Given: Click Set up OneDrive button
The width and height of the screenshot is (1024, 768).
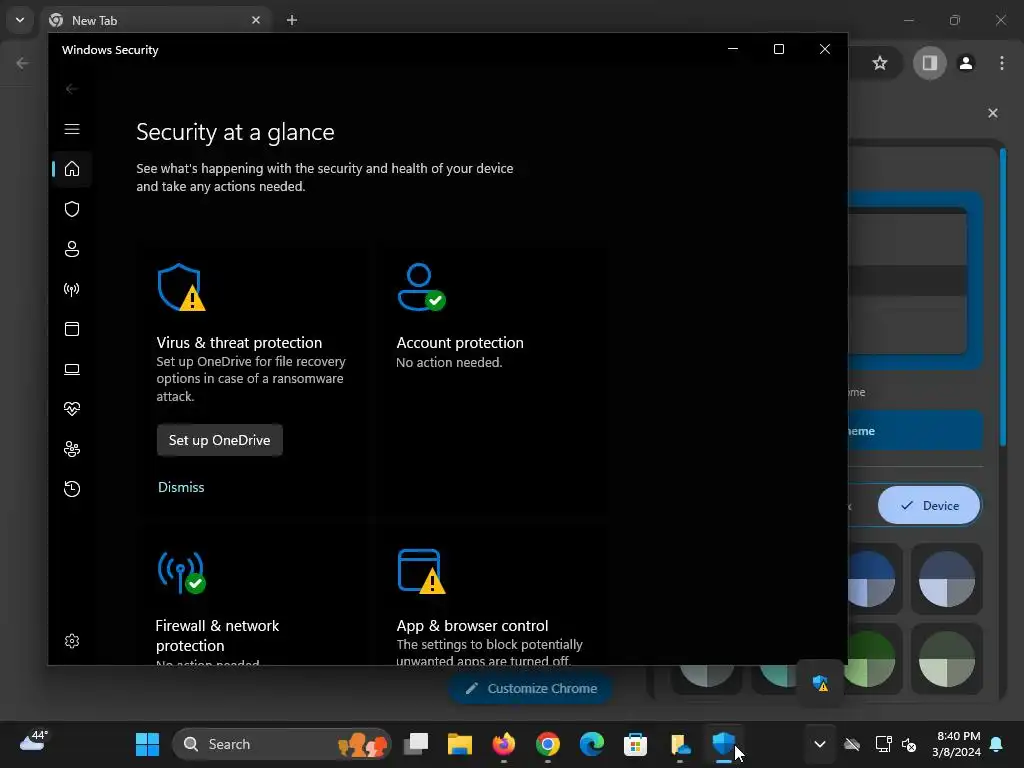Looking at the screenshot, I should point(219,440).
